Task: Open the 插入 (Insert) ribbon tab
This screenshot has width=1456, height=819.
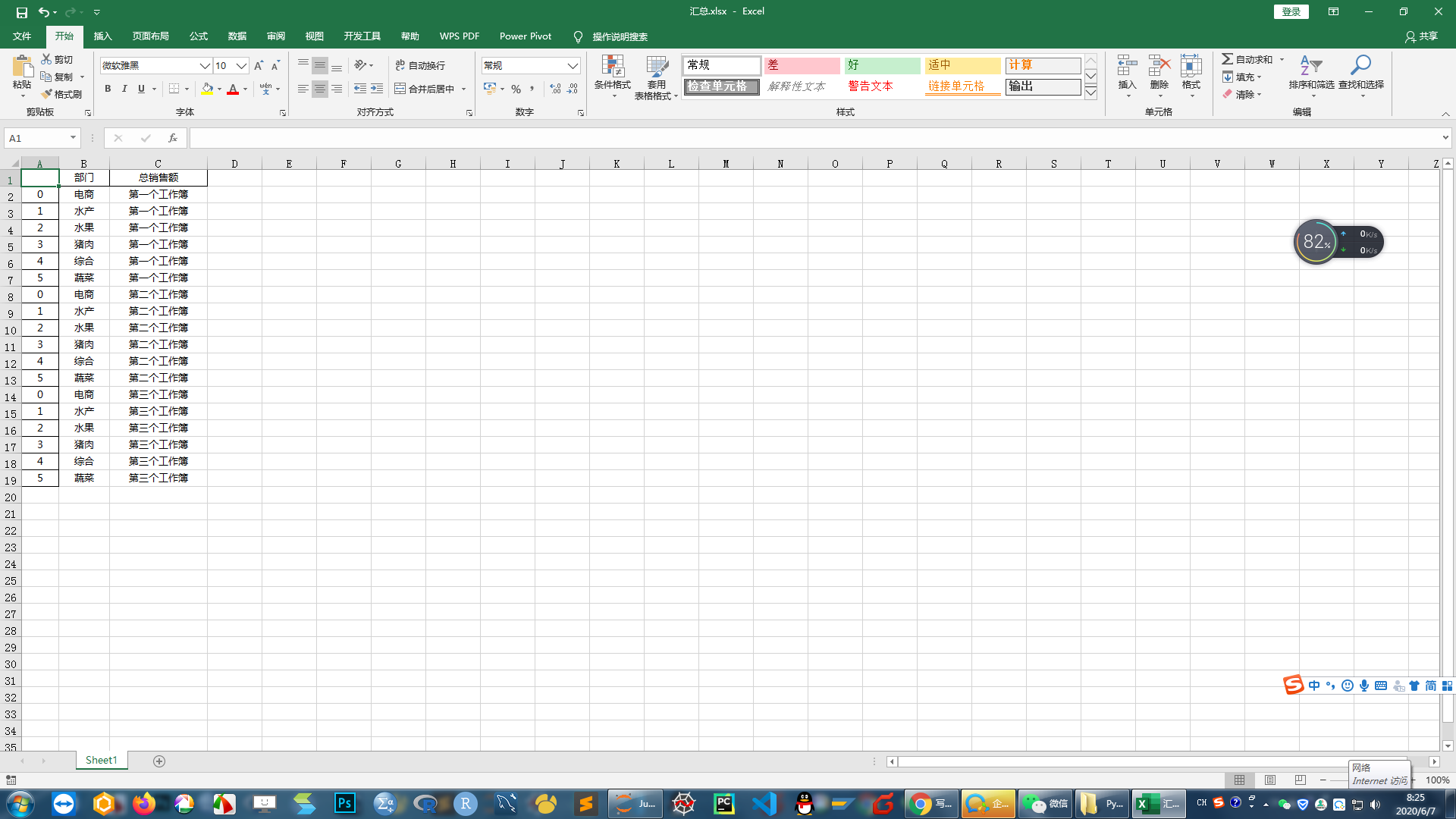Action: click(102, 36)
